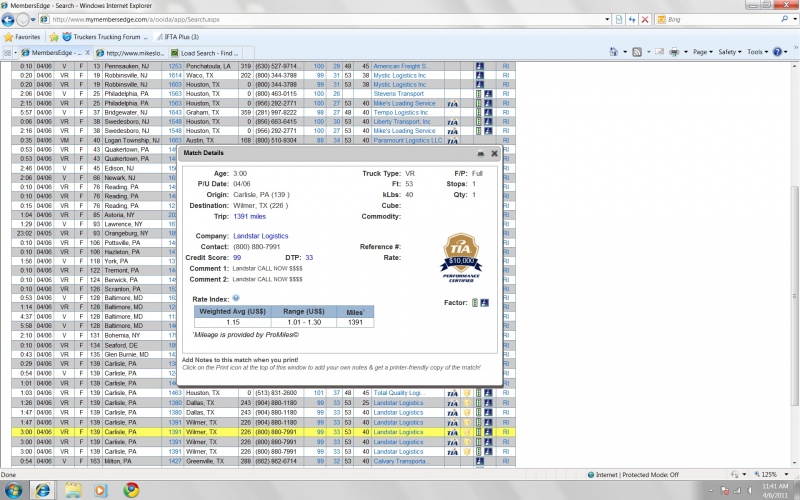The image size is (800, 500).
Task: Select the Logan Township, NJ cell
Action: coord(133,140)
